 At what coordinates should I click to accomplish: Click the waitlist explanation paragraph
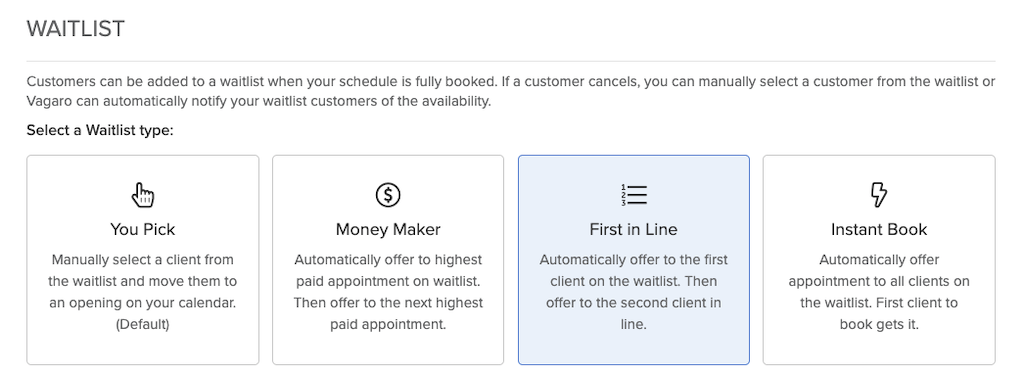click(x=511, y=92)
